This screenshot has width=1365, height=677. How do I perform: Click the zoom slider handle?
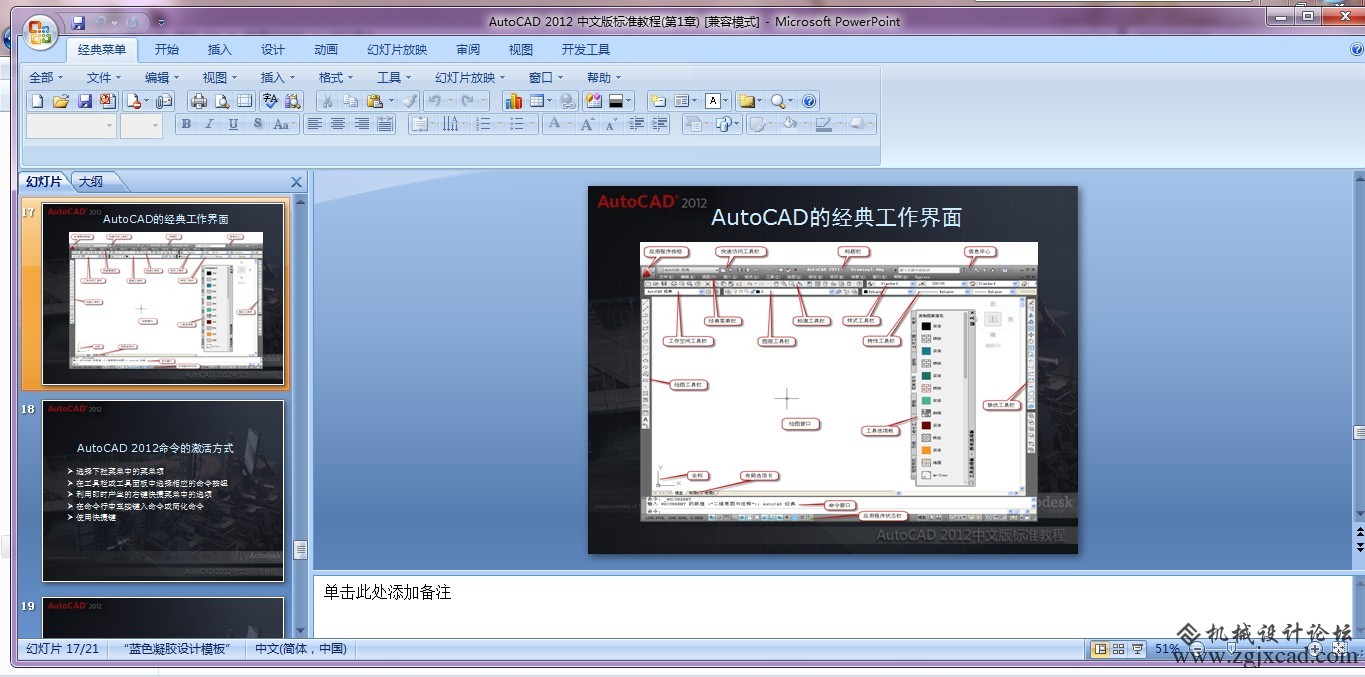coord(1232,649)
